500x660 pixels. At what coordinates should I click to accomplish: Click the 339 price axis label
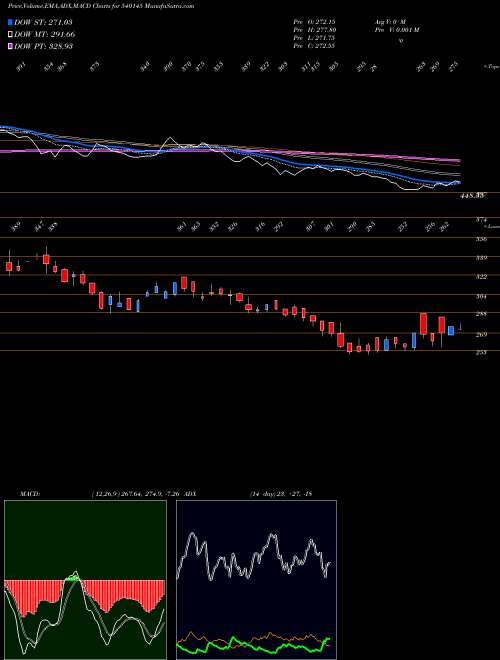coord(482,258)
